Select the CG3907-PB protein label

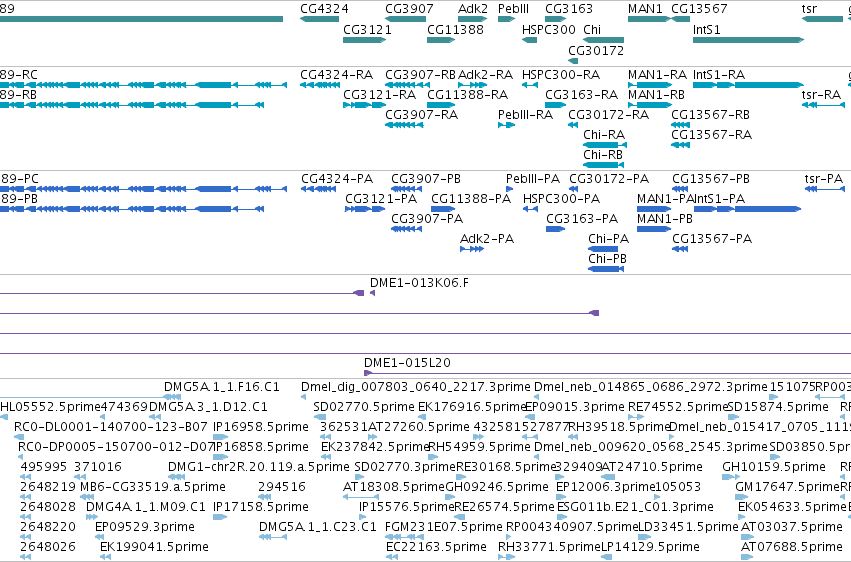point(426,179)
